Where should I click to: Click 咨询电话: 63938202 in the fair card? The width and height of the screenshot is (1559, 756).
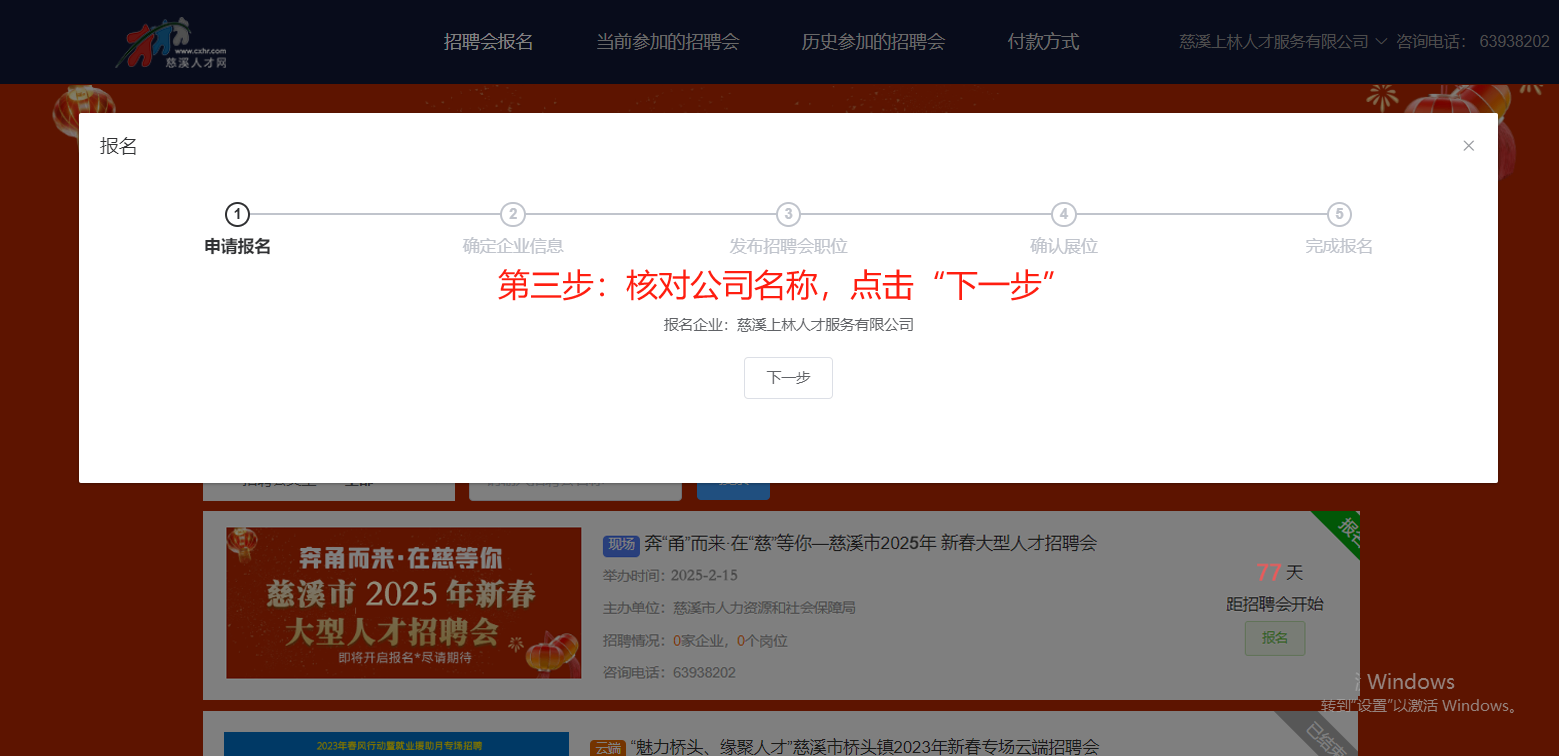[669, 672]
